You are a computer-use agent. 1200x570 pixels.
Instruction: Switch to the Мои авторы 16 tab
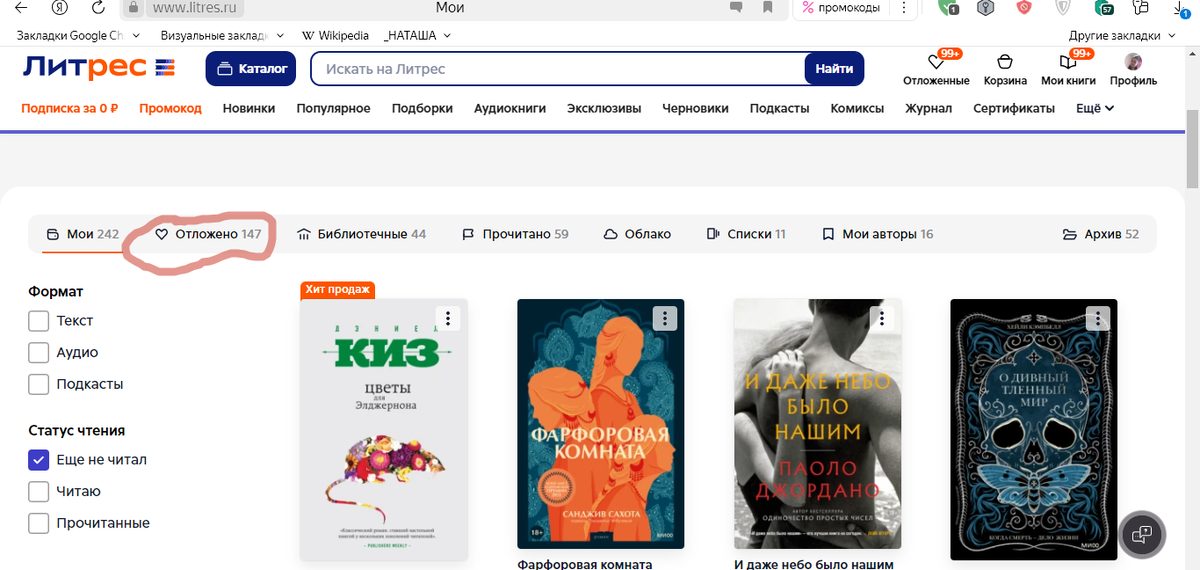(877, 234)
